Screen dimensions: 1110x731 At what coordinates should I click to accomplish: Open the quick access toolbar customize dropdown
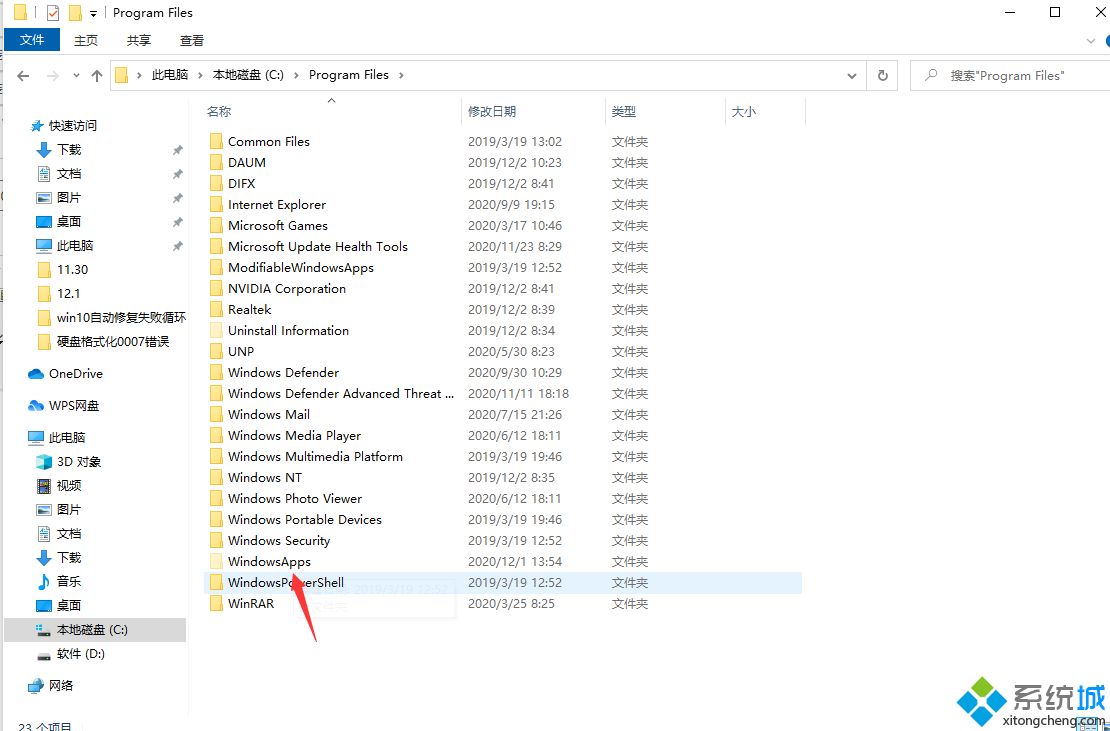tap(94, 14)
